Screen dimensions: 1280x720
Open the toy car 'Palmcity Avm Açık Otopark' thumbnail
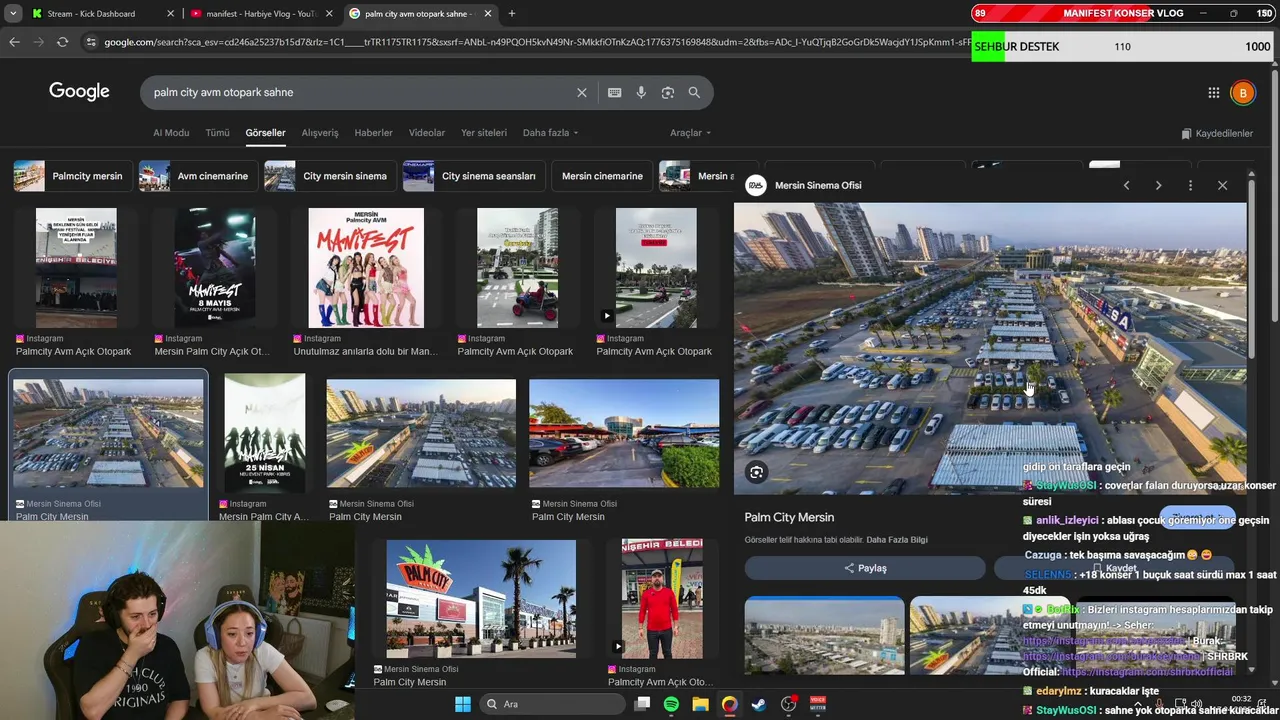(518, 268)
